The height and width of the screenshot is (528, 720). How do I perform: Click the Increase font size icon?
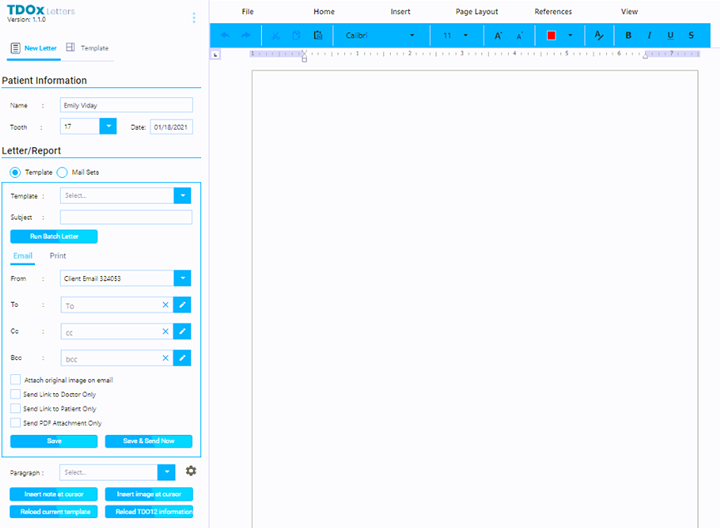point(498,35)
